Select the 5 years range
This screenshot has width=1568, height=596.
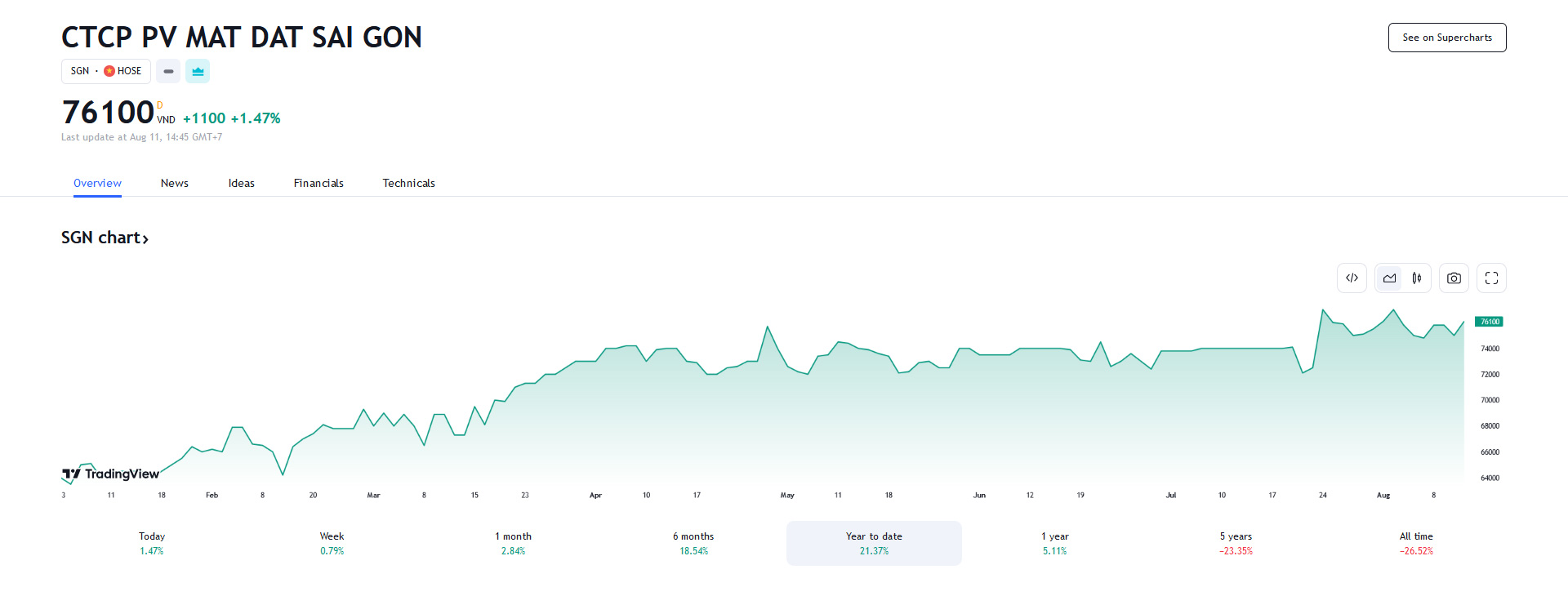1236,543
